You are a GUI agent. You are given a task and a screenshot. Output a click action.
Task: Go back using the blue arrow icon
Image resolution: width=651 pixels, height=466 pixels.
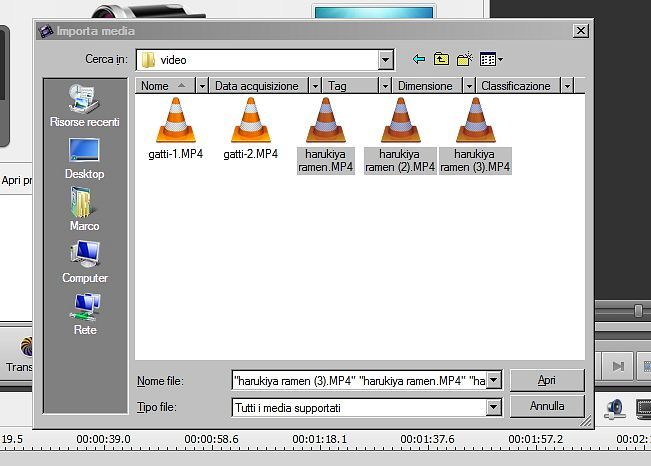tap(419, 59)
